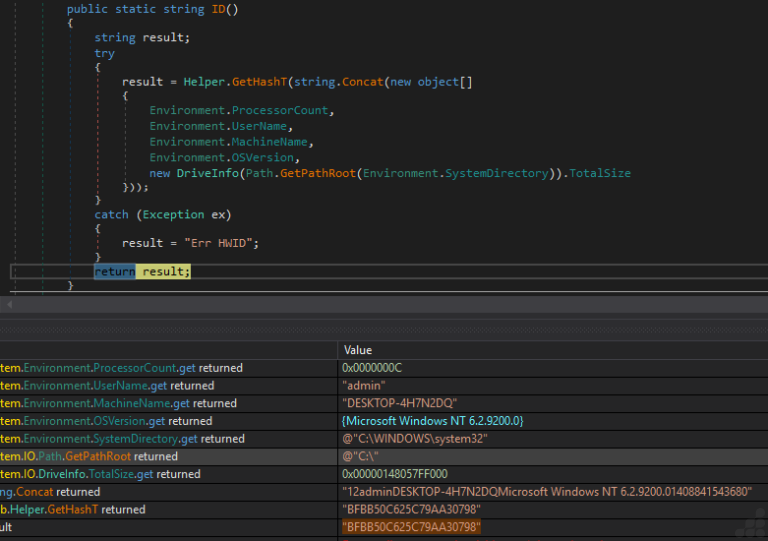Click Environment.OSVersion in the code
Image resolution: width=768 pixels, height=541 pixels.
point(221,157)
